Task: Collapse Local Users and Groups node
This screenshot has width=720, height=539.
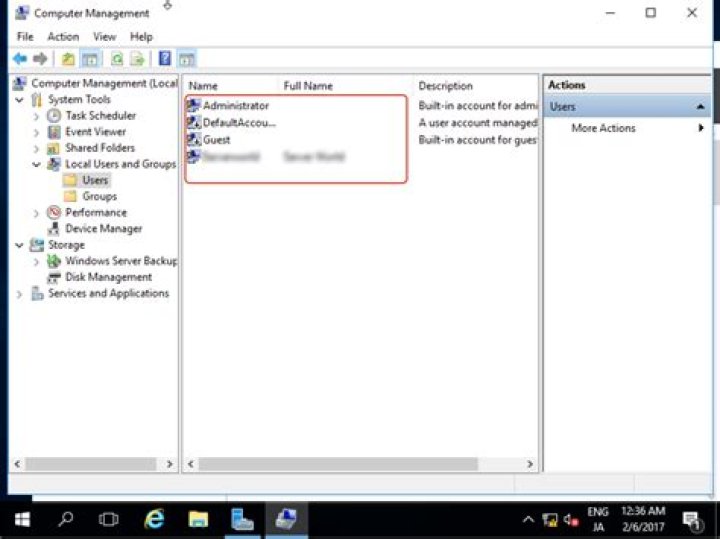Action: coord(36,164)
